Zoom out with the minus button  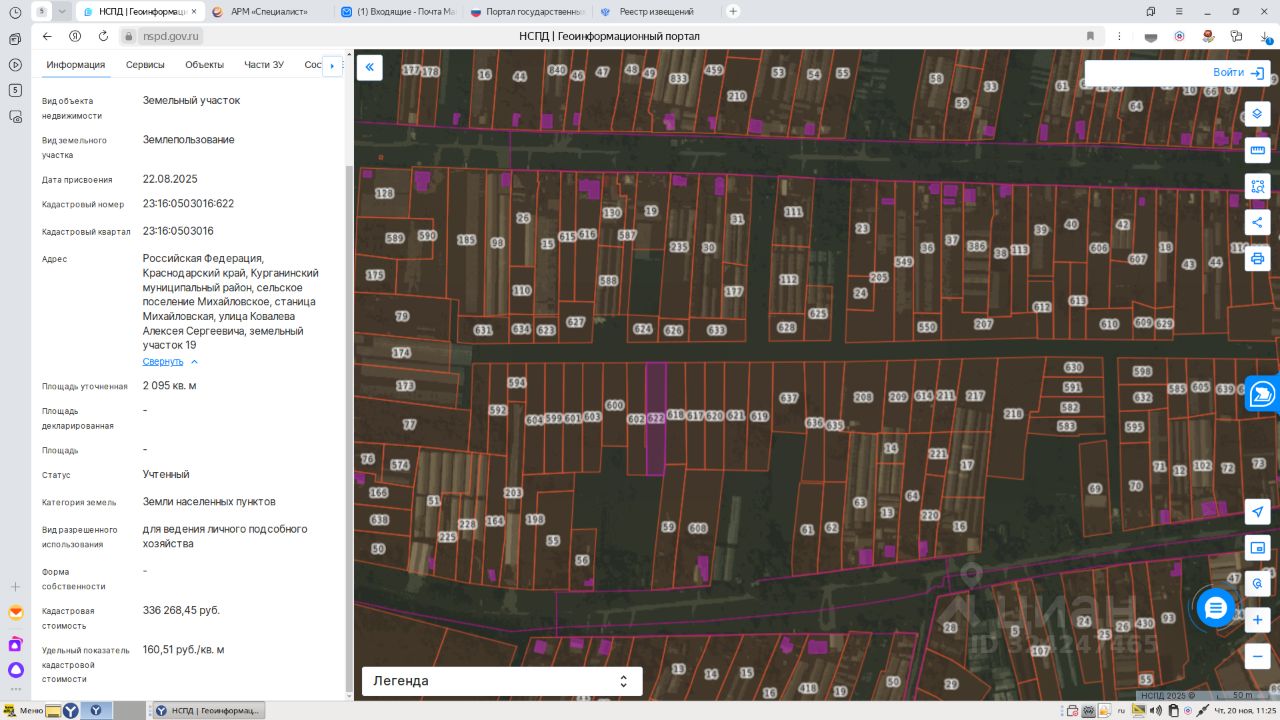pyautogui.click(x=1257, y=656)
